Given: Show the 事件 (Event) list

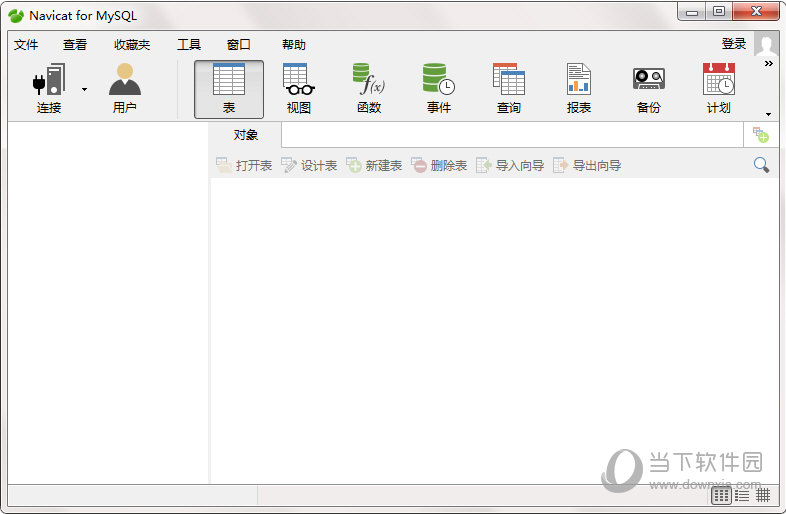Looking at the screenshot, I should [x=439, y=88].
